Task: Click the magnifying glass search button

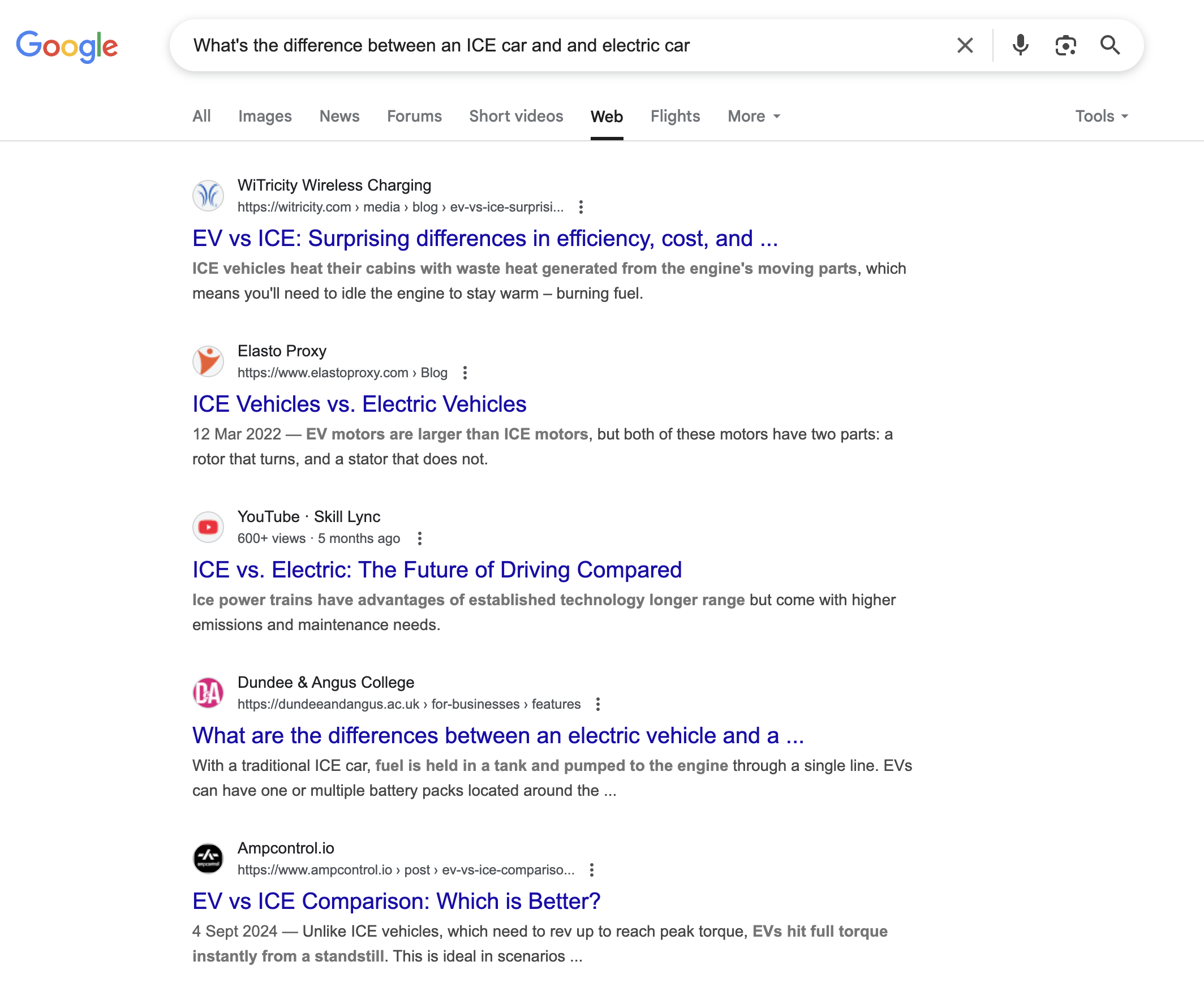Action: point(1110,45)
